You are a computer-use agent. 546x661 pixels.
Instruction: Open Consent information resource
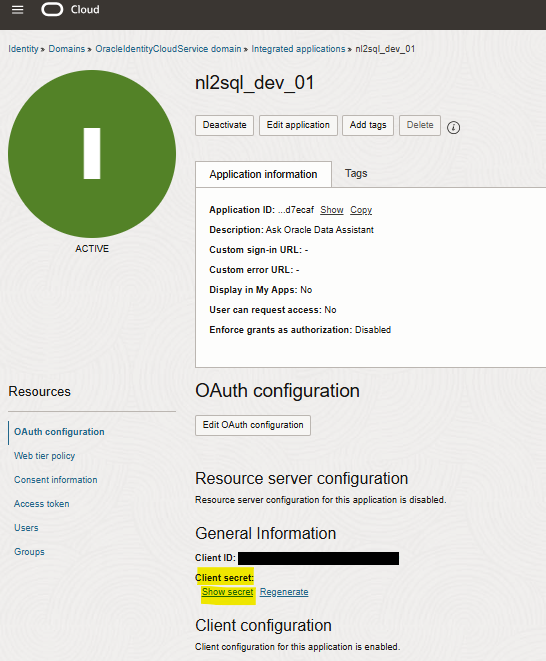[56, 480]
